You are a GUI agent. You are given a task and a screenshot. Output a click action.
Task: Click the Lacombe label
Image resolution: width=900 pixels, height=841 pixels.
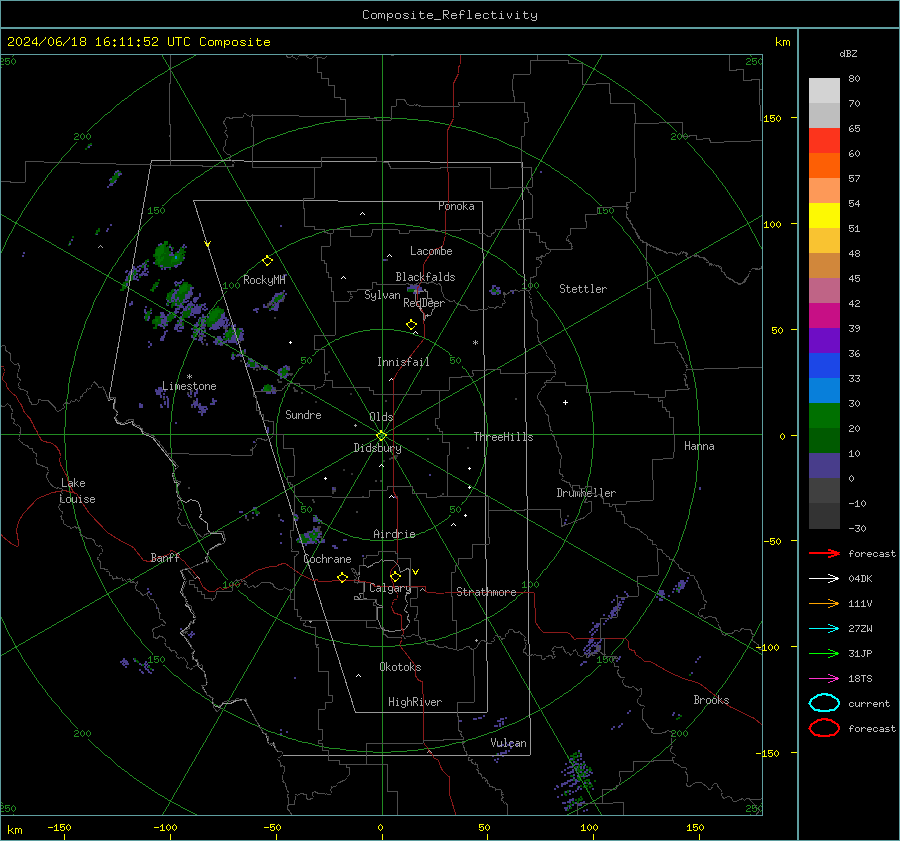(431, 251)
